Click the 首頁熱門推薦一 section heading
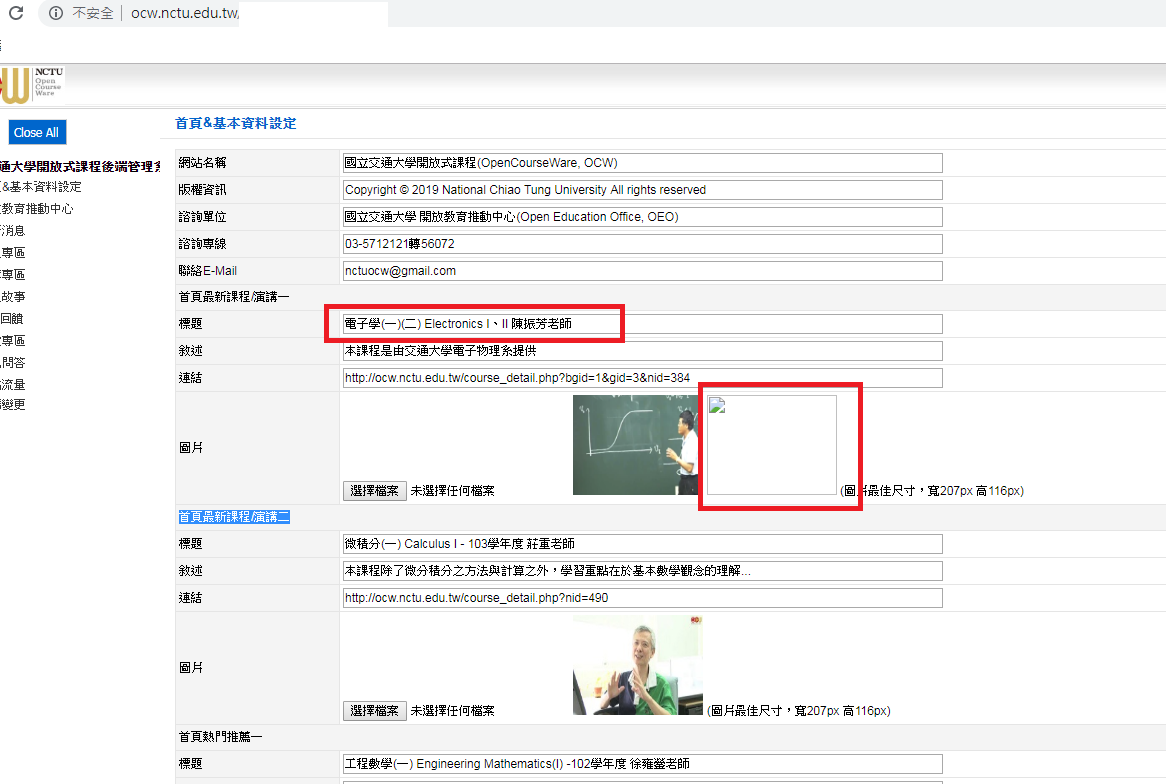 pyautogui.click(x=220, y=736)
